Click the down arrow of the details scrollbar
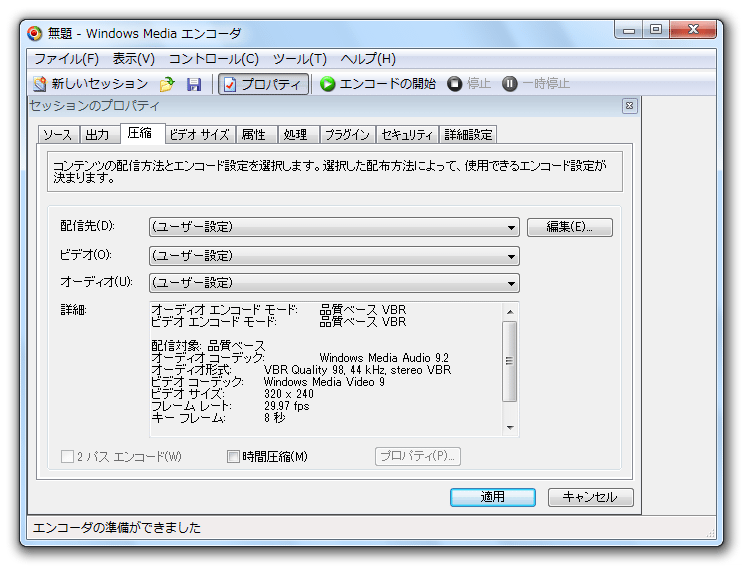The height and width of the screenshot is (568, 746). coord(510,427)
